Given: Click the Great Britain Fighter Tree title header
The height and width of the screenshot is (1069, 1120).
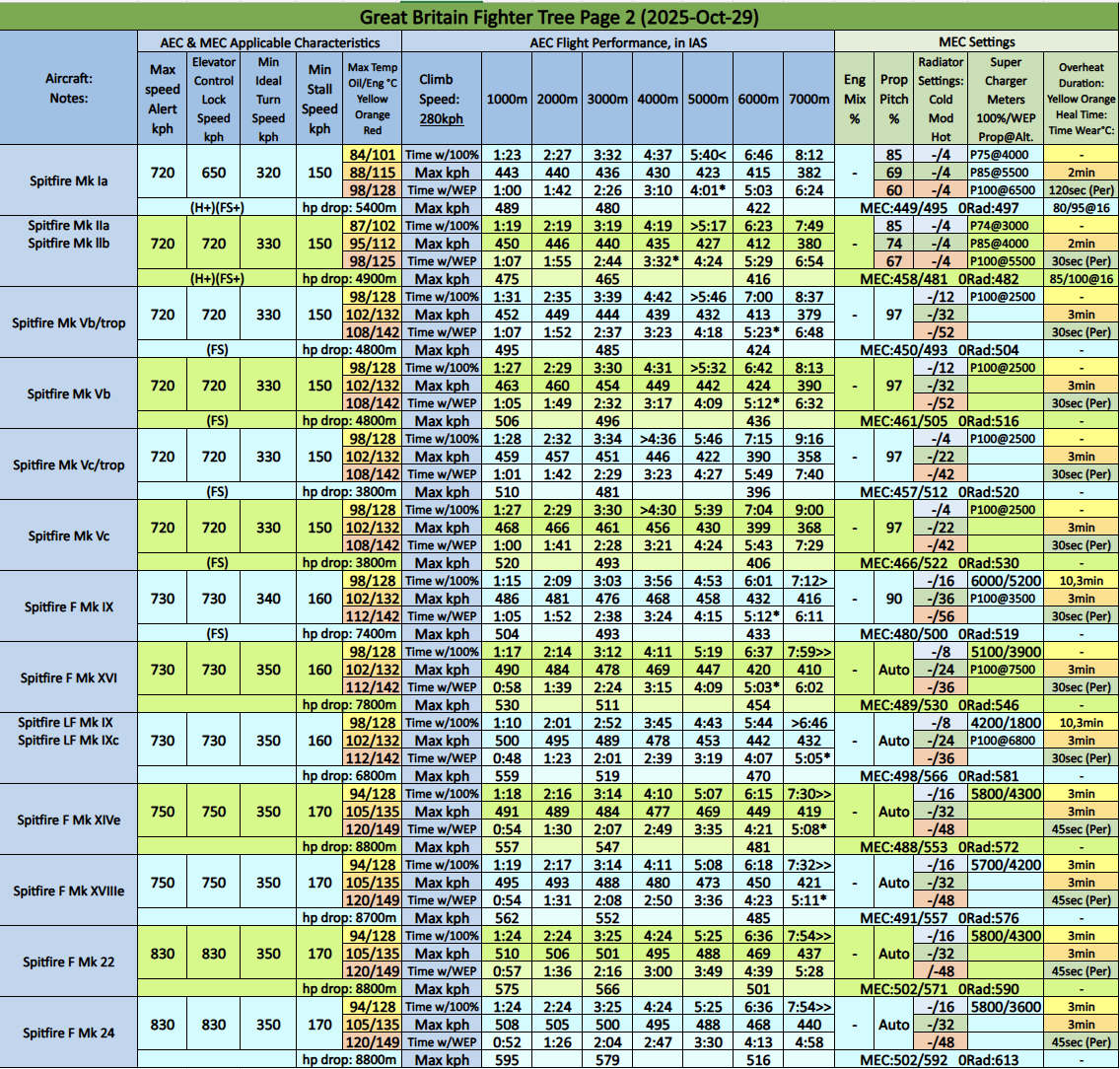Looking at the screenshot, I should point(559,17).
